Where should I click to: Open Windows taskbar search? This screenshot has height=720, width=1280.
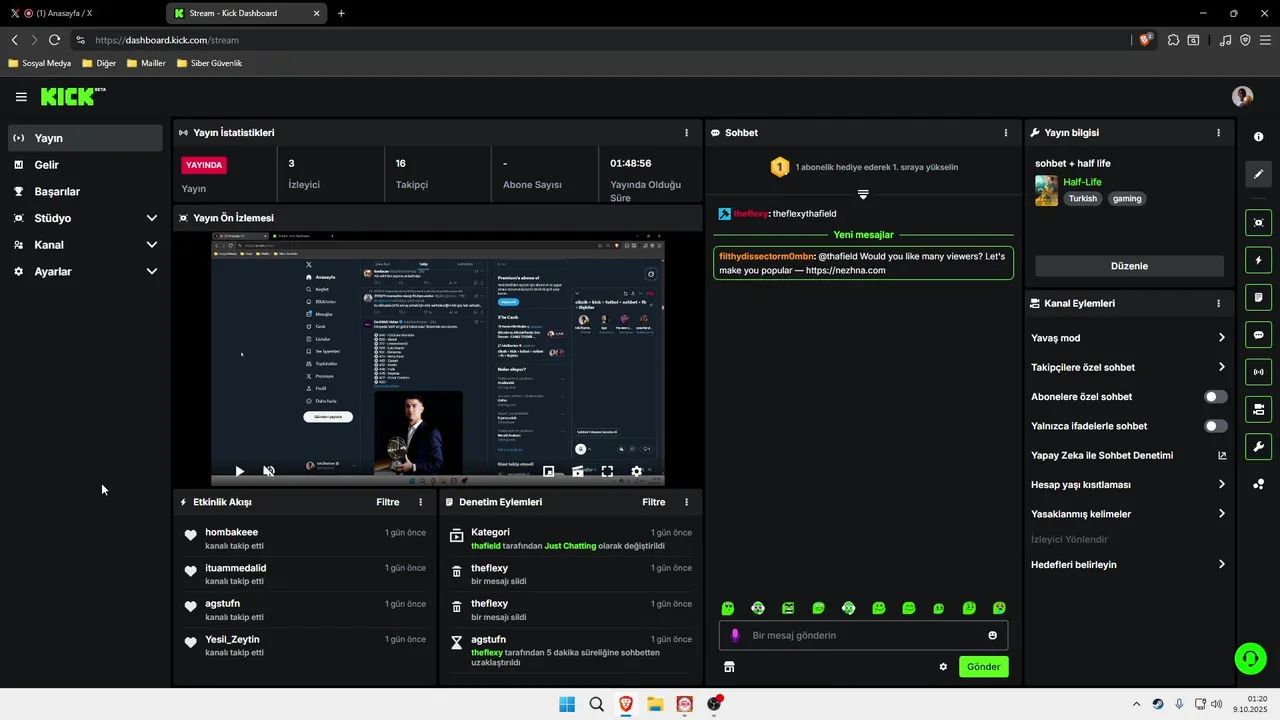coord(596,704)
